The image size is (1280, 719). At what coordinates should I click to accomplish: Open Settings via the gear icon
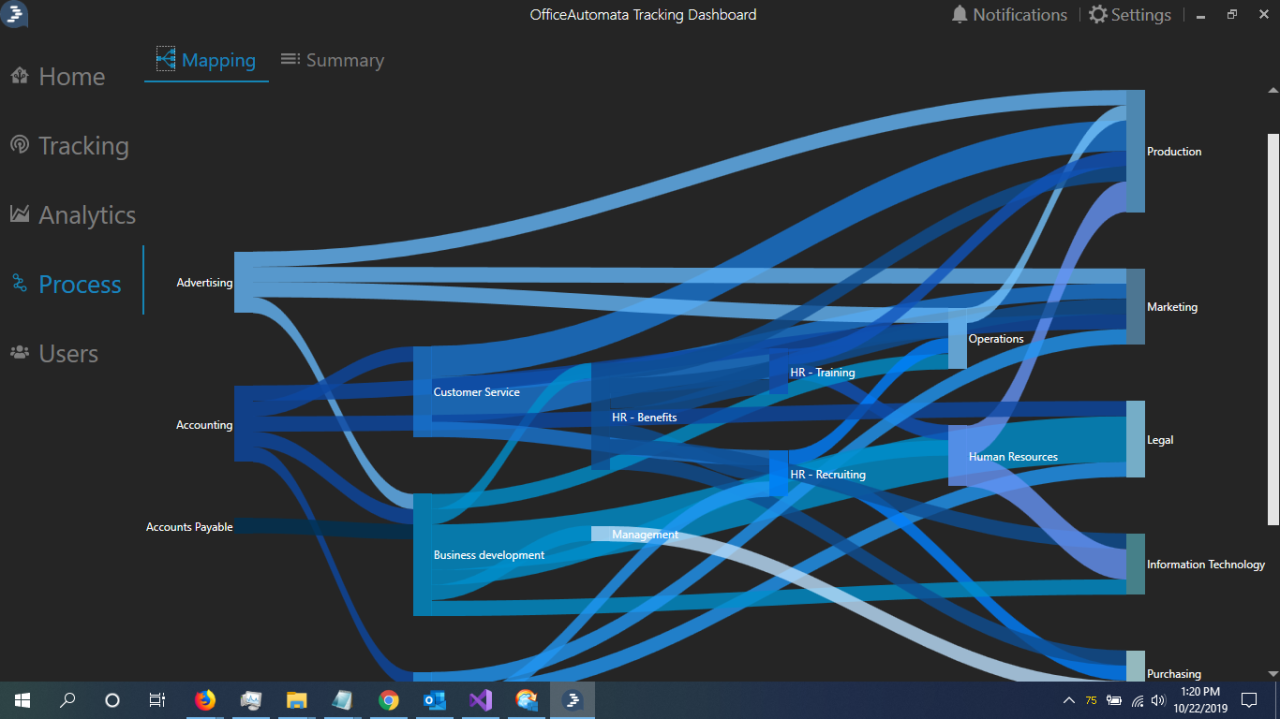point(1098,15)
